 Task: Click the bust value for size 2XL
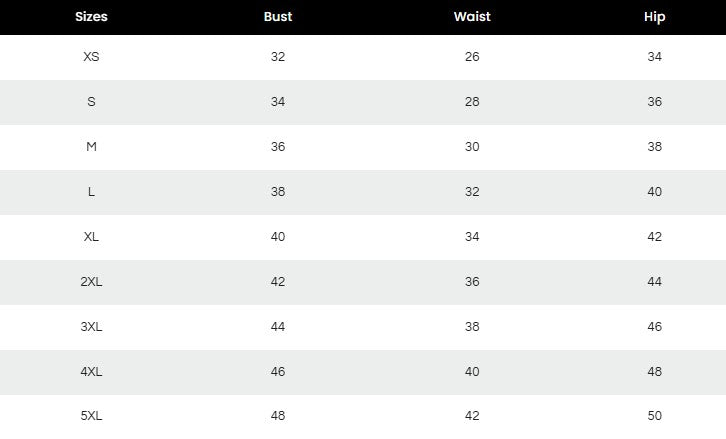click(278, 282)
